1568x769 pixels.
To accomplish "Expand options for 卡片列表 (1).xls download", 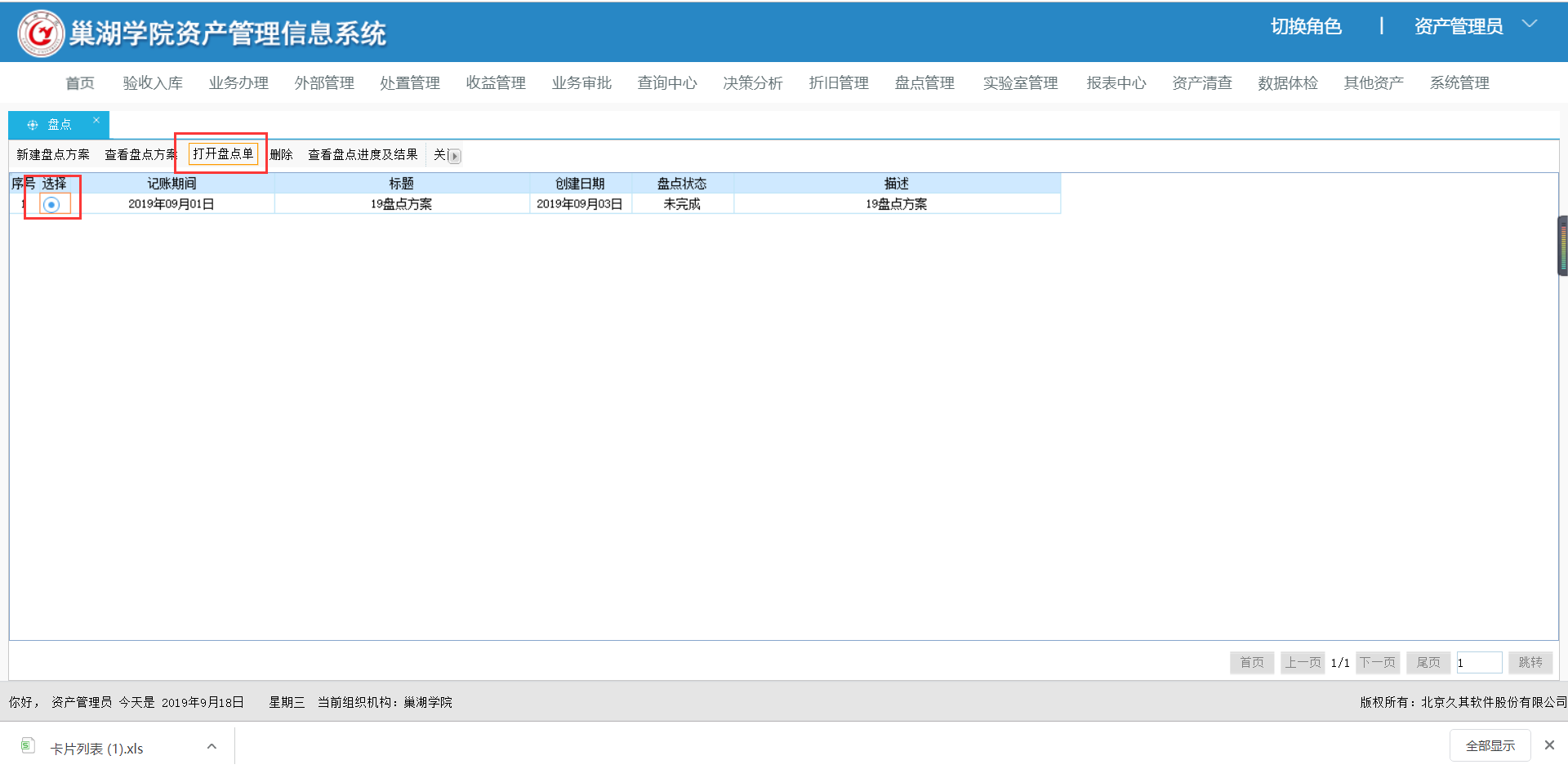I will (x=212, y=746).
